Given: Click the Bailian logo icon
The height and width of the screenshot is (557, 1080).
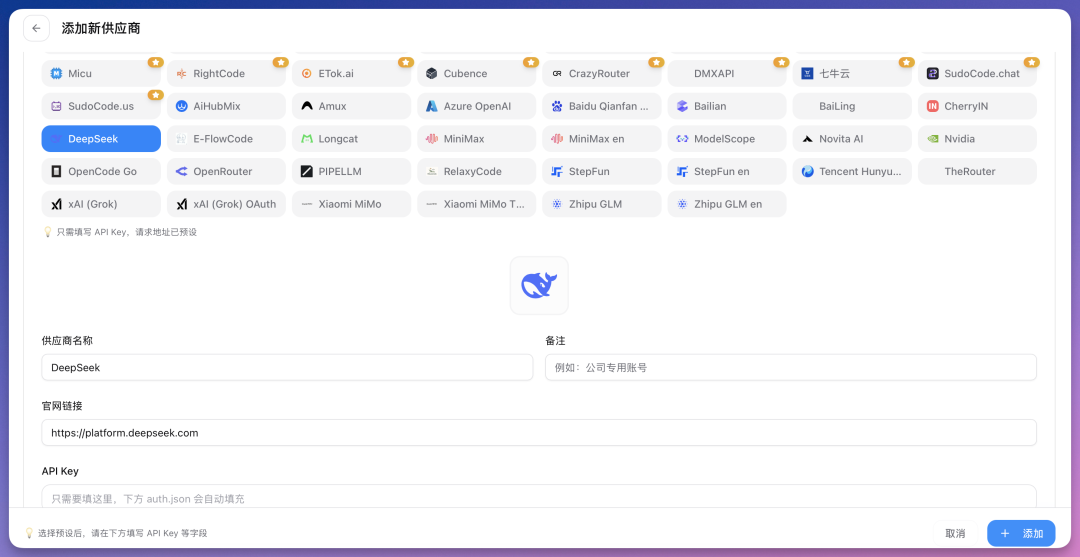Looking at the screenshot, I should coord(682,106).
